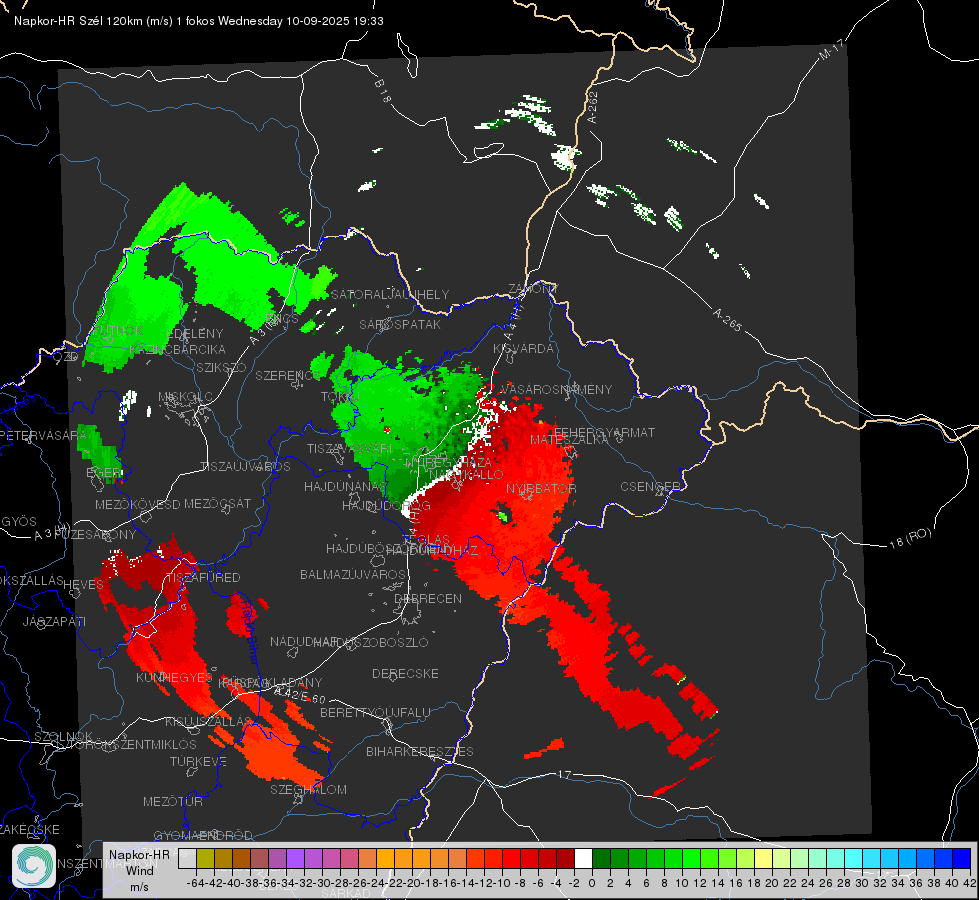The image size is (979, 900).
Task: Click the TISZAÚJVÁROS label
Action: [x=245, y=467]
